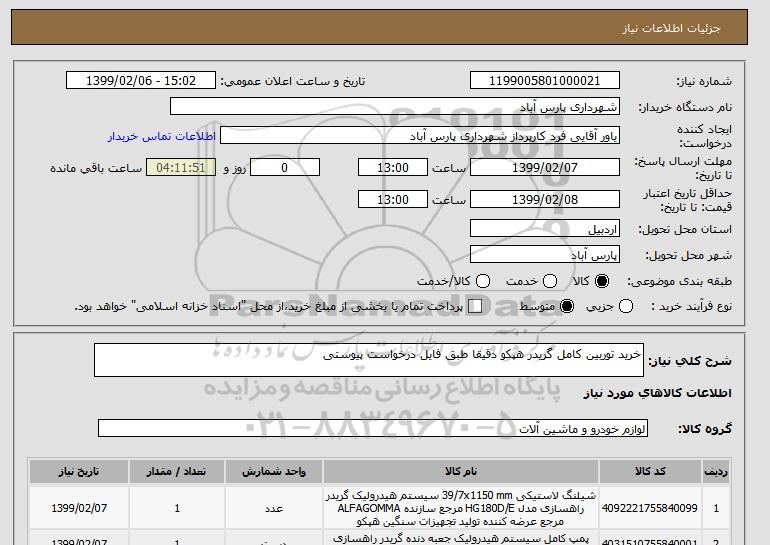Choose the متوسط purchase process option

click(567, 306)
